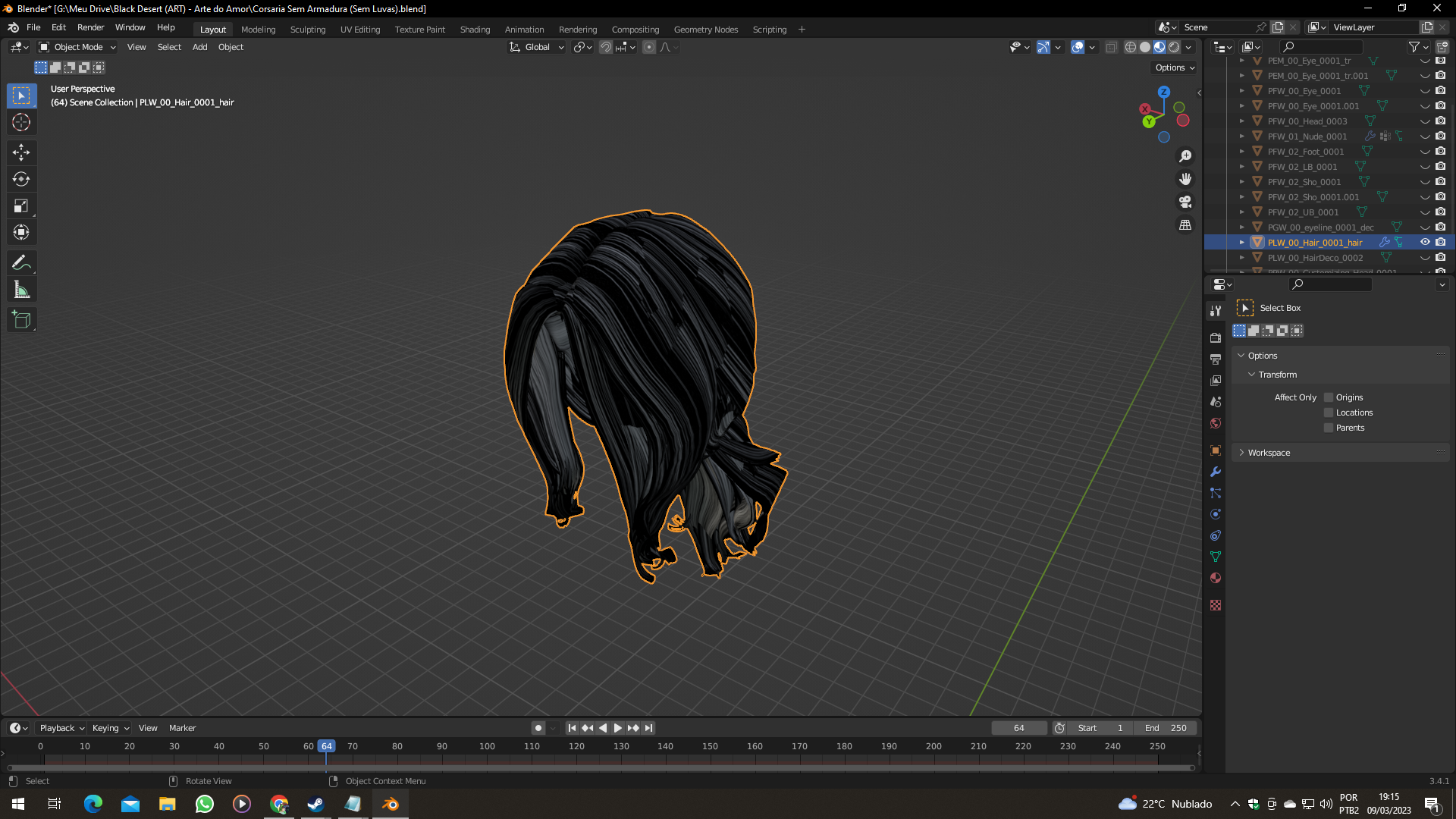
Task: Pick the Add Cube tool
Action: pyautogui.click(x=21, y=320)
